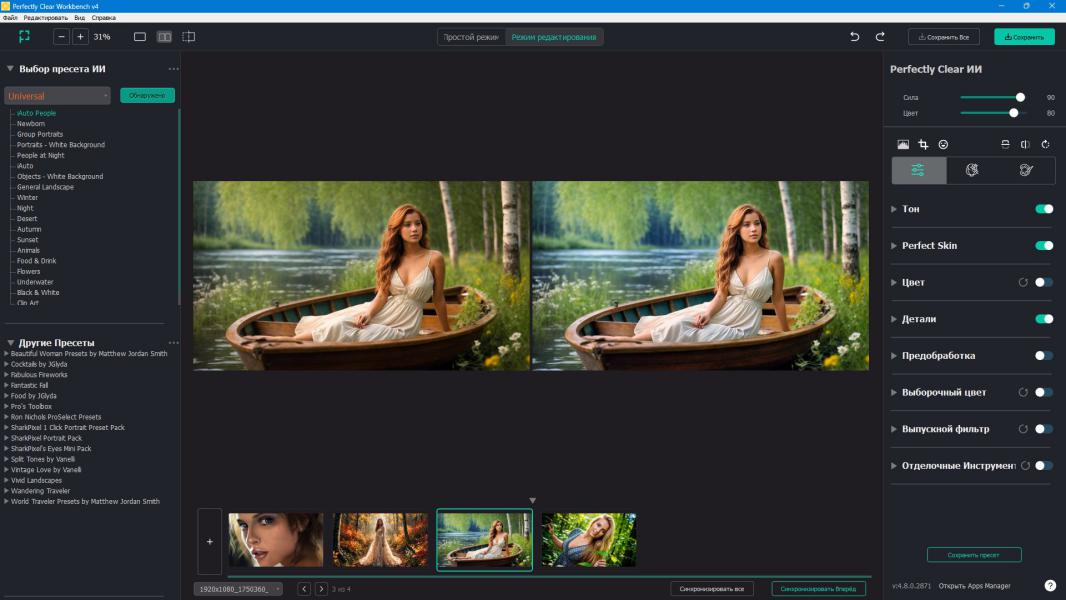Switch to single image view icon
The width and height of the screenshot is (1066, 600).
[x=140, y=37]
